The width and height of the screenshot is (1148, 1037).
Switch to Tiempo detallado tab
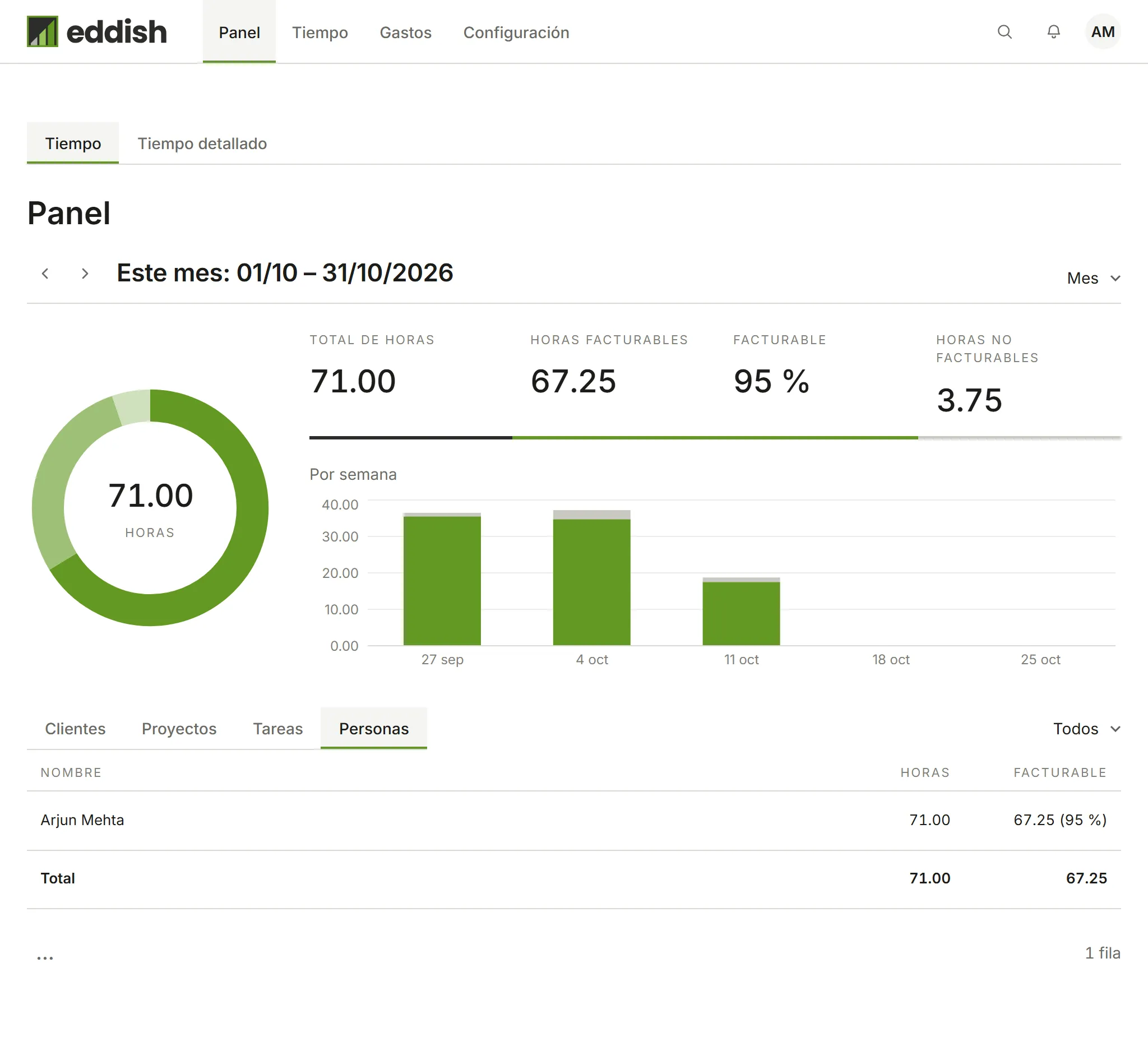202,143
